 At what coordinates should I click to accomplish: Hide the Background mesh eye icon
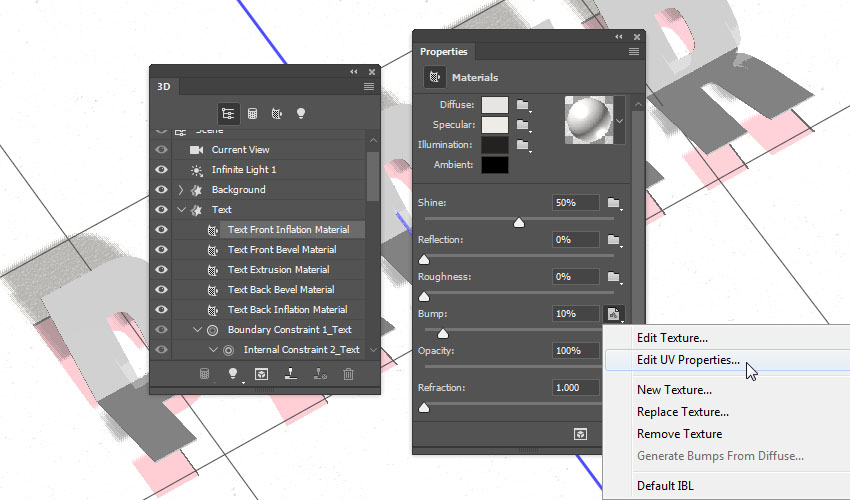coord(162,190)
